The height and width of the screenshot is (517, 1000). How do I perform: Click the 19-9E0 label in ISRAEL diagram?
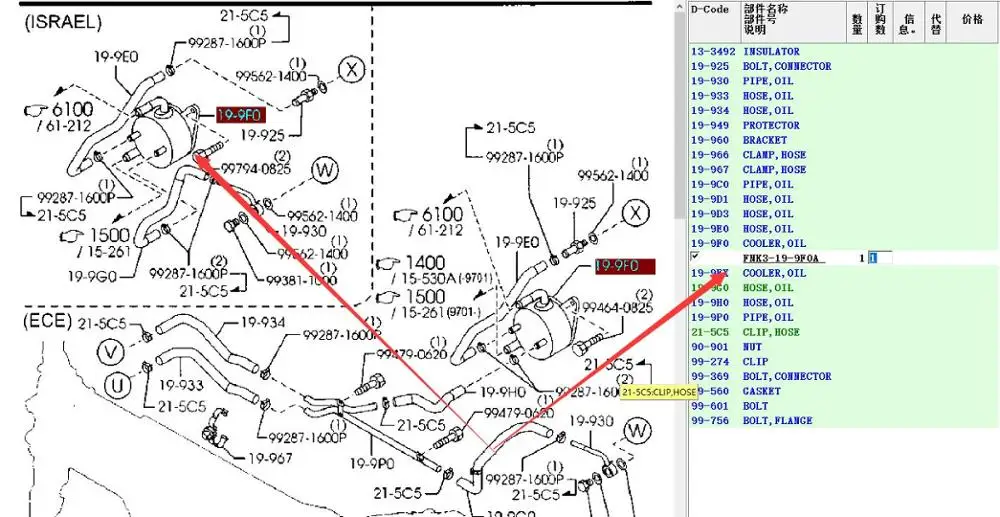coord(116,57)
